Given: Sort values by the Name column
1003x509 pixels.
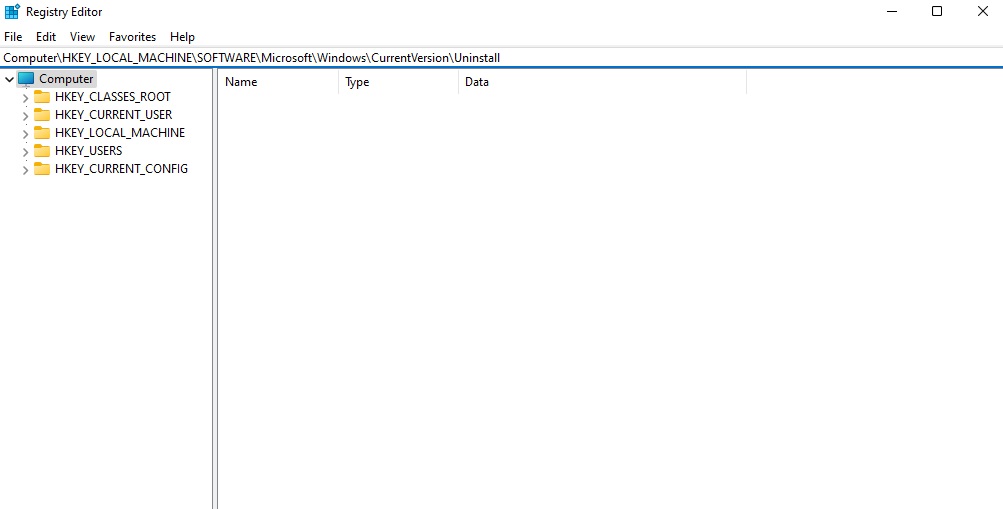Looking at the screenshot, I should pyautogui.click(x=278, y=82).
